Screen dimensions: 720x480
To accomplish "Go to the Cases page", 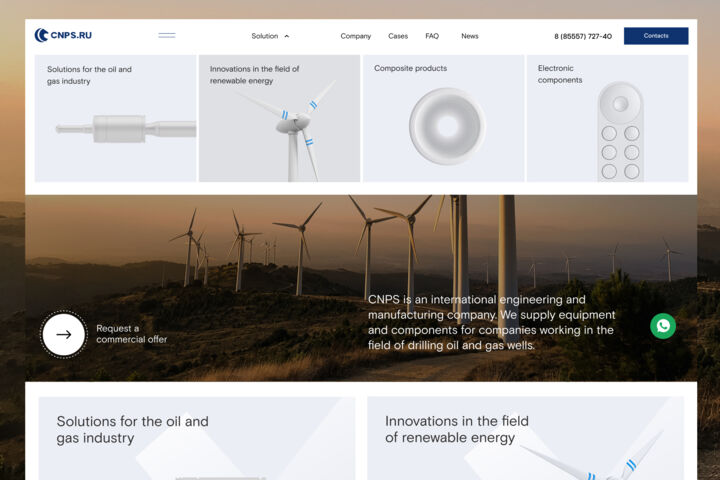I will click(398, 36).
